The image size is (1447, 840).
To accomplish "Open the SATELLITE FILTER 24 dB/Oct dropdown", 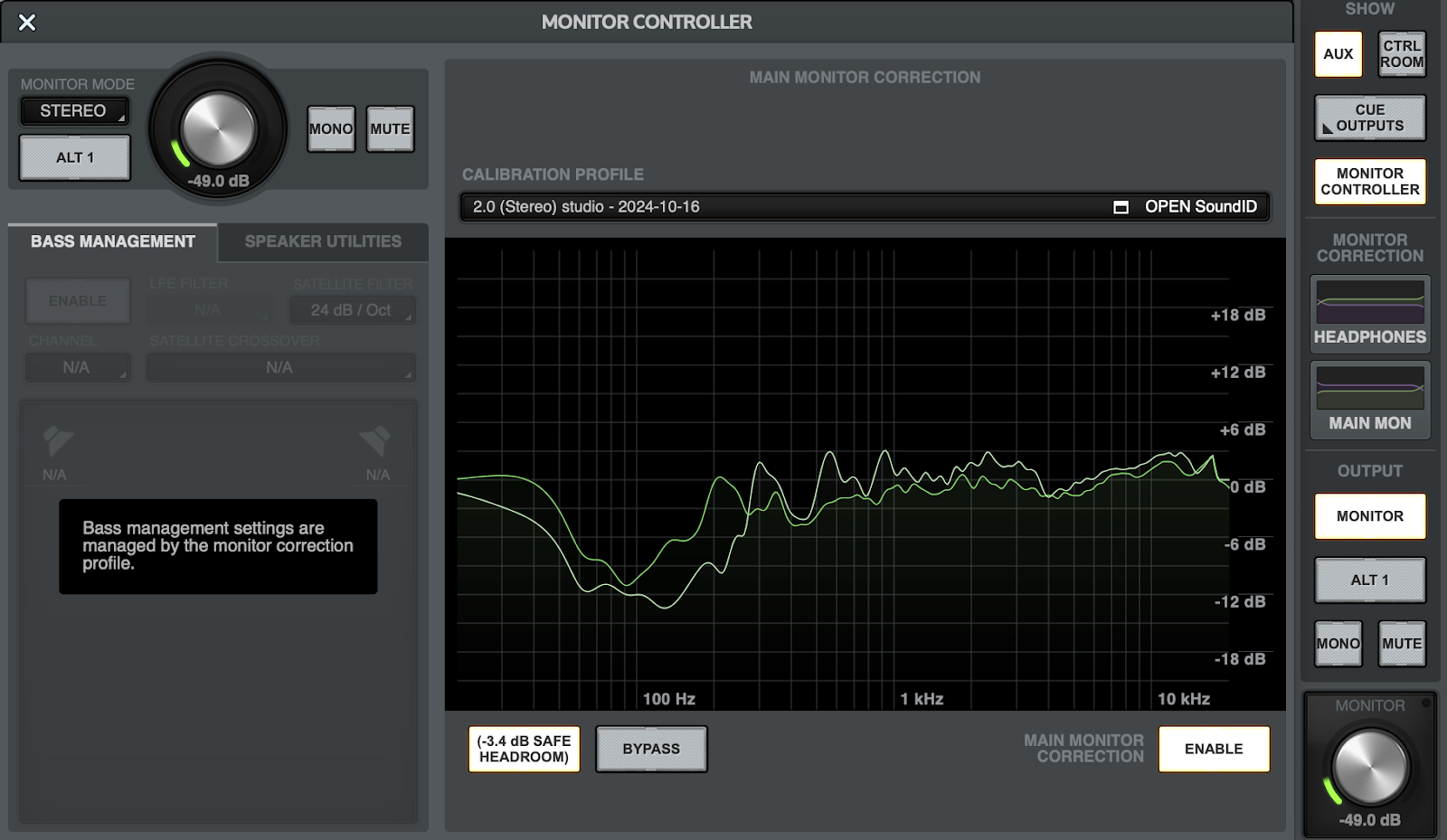I will click(x=352, y=310).
